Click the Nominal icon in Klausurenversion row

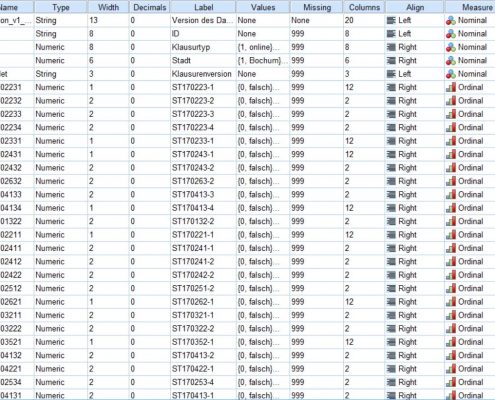451,74
